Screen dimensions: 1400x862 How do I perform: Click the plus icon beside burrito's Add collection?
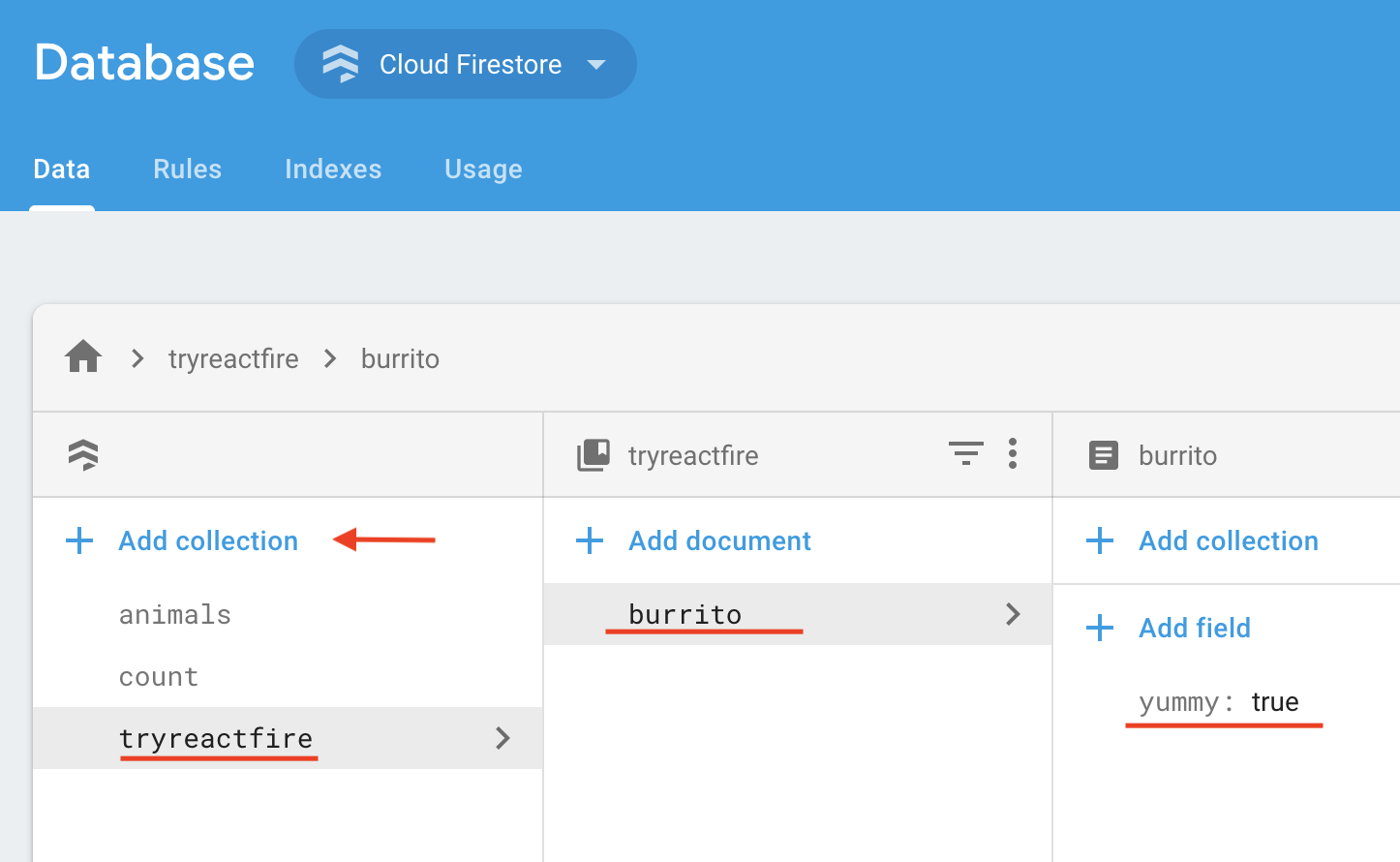pos(1100,540)
